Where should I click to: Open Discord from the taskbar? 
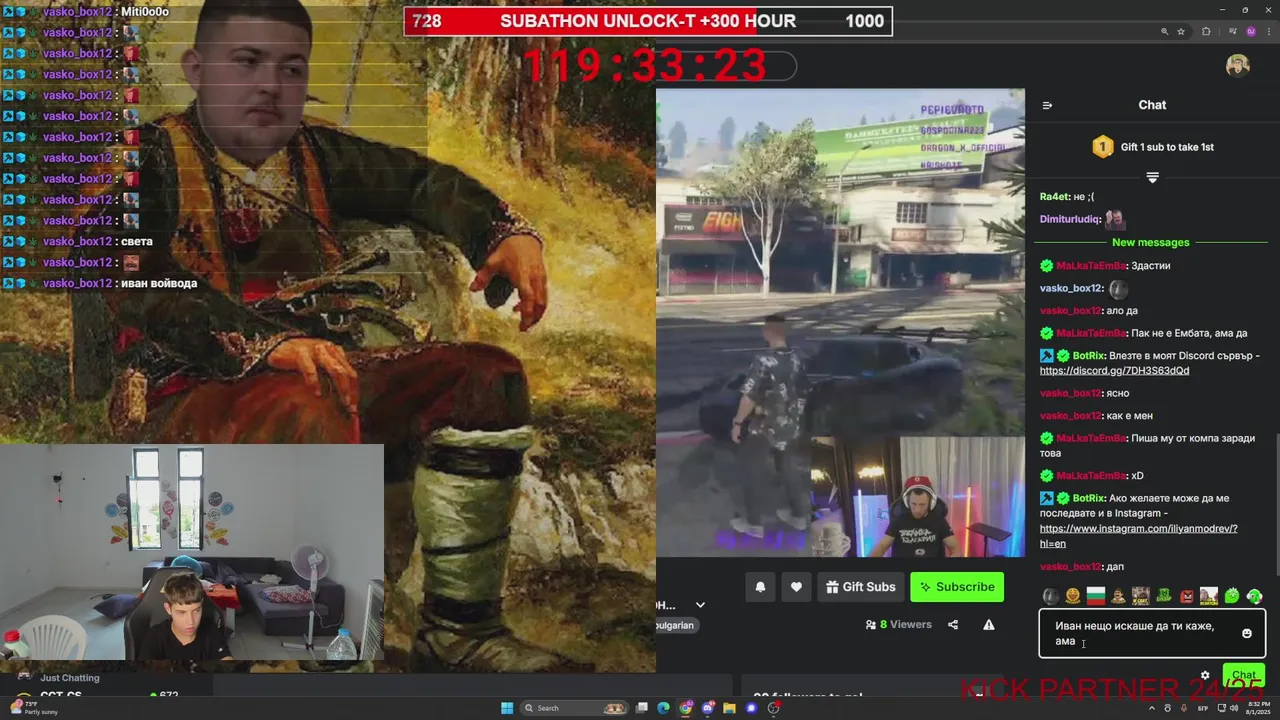708,708
